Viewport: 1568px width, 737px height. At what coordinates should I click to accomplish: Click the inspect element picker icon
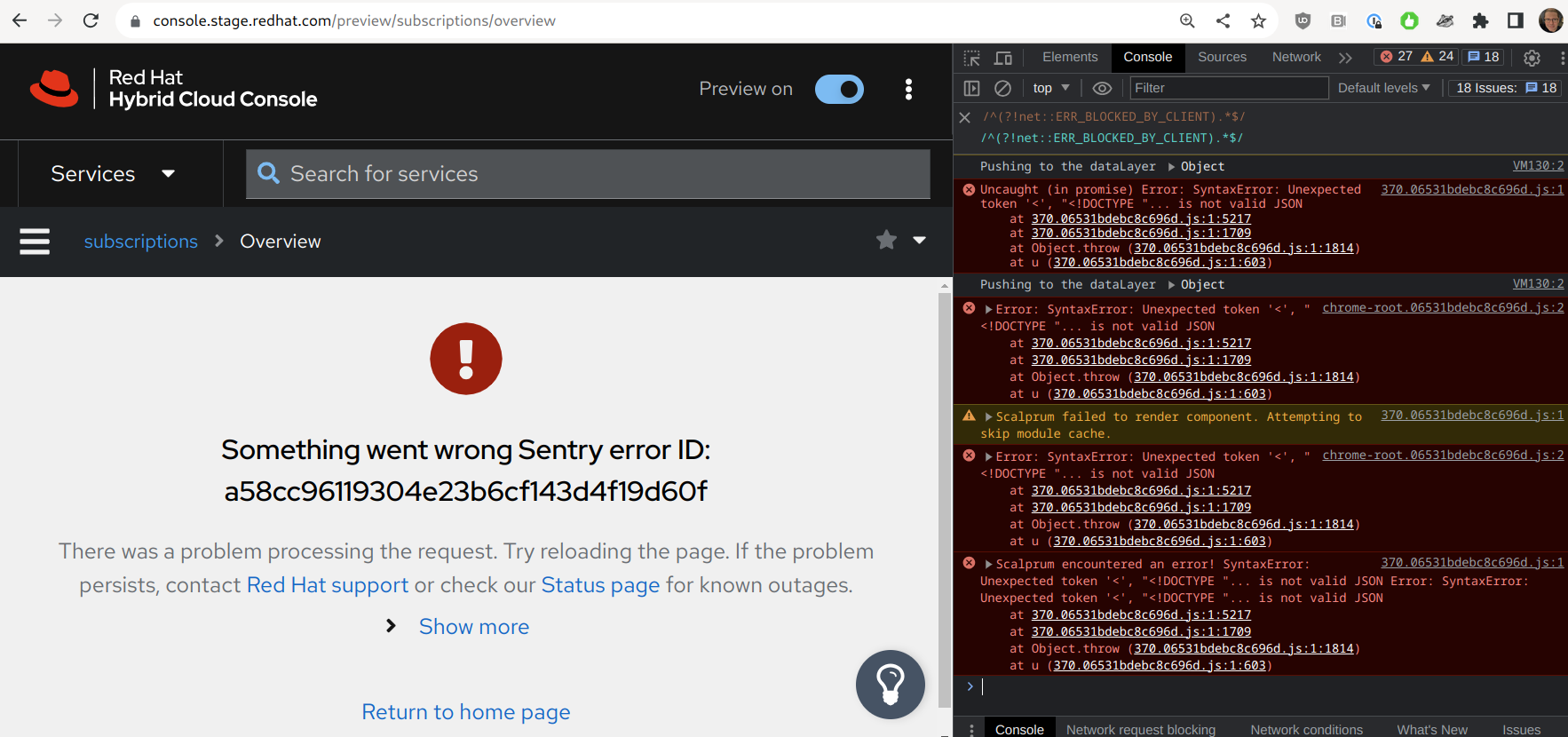972,58
